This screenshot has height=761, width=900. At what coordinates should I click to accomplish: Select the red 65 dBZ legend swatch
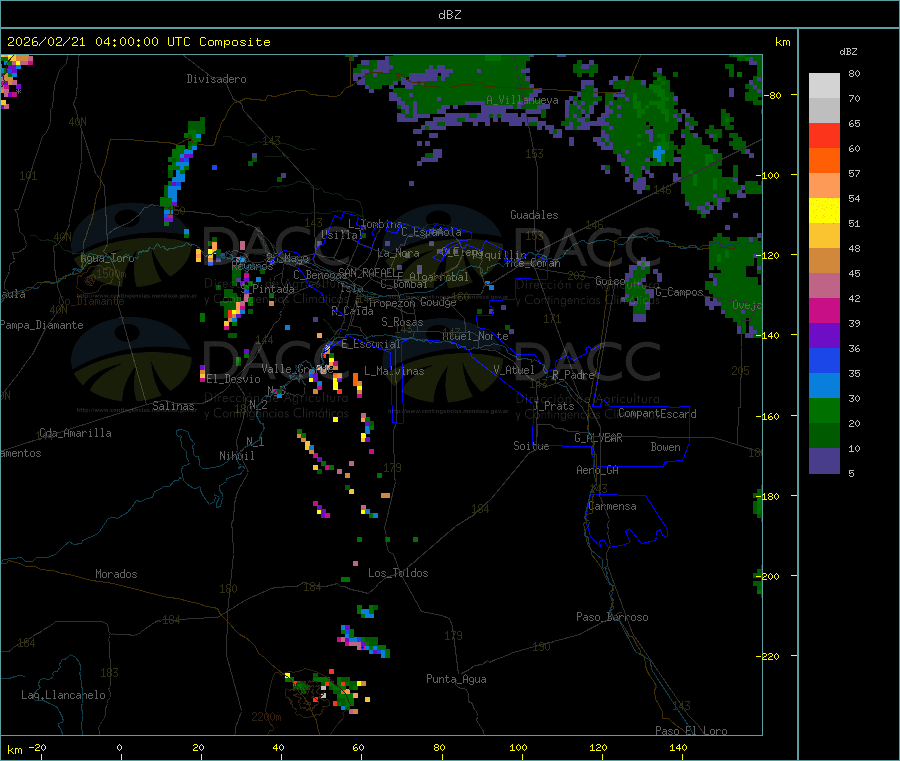[x=824, y=135]
